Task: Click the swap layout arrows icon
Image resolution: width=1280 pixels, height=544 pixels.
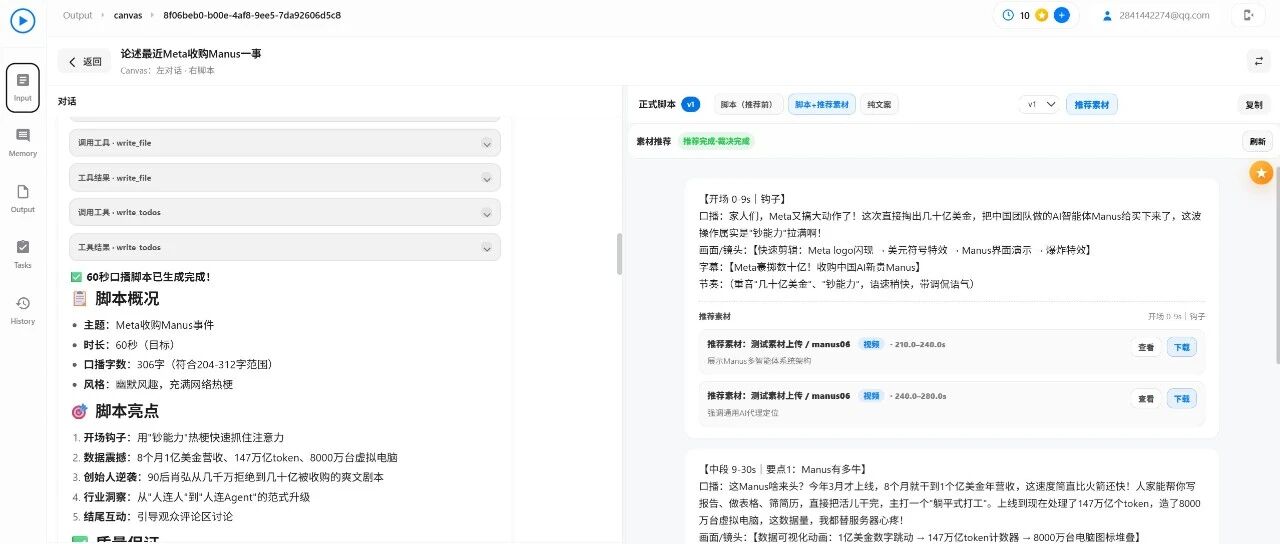Action: [x=1259, y=61]
